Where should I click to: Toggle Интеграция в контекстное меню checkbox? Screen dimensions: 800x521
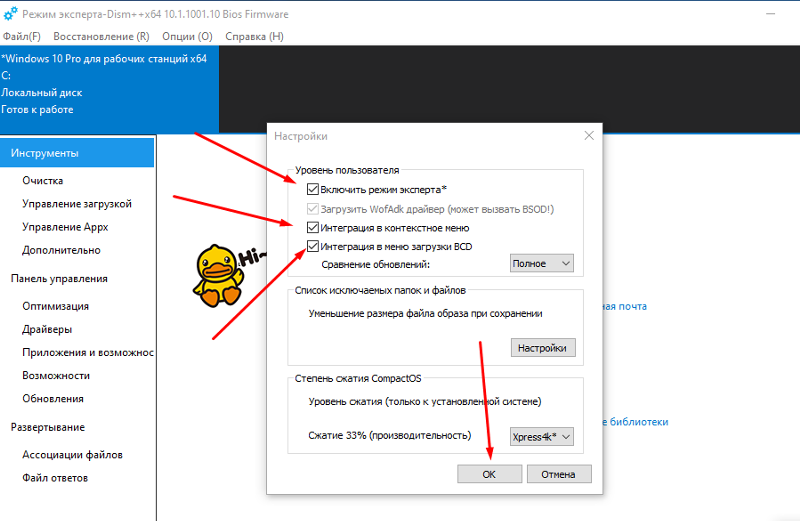coord(313,228)
